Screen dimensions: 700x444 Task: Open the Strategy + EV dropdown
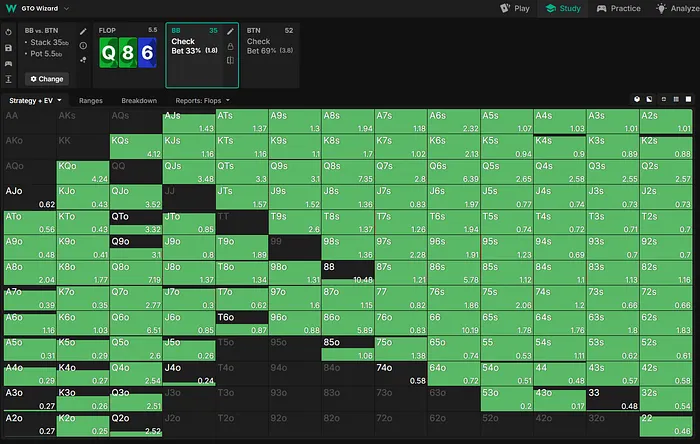tap(36, 101)
